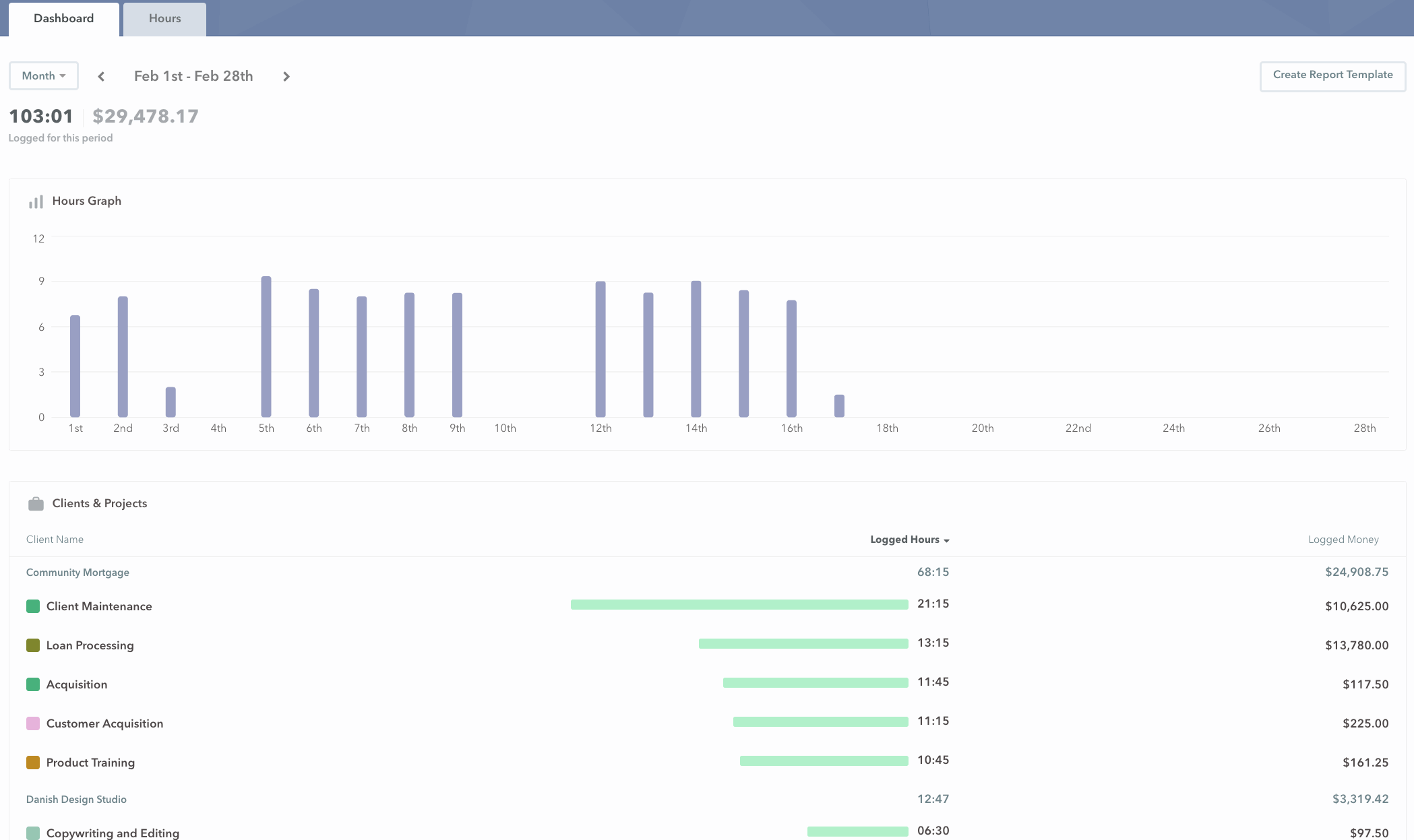This screenshot has height=840, width=1414.
Task: Click the Hours Graph bar-chart icon
Action: pos(36,201)
